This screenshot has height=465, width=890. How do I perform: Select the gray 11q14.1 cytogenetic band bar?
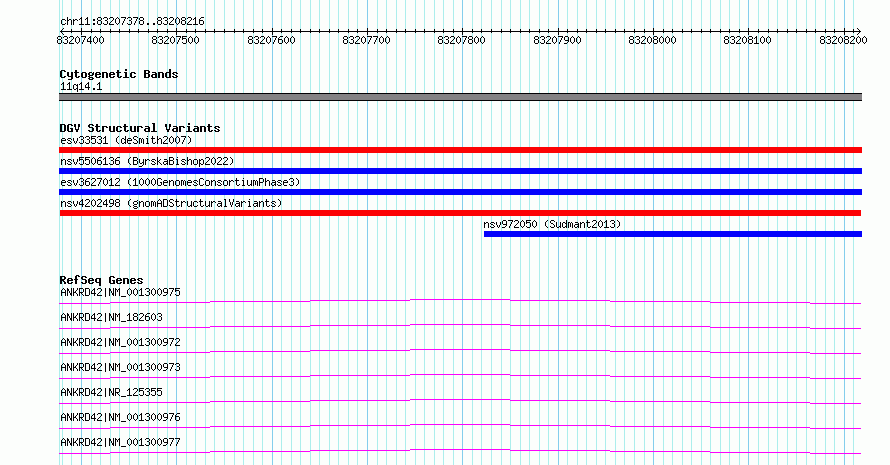pos(460,97)
